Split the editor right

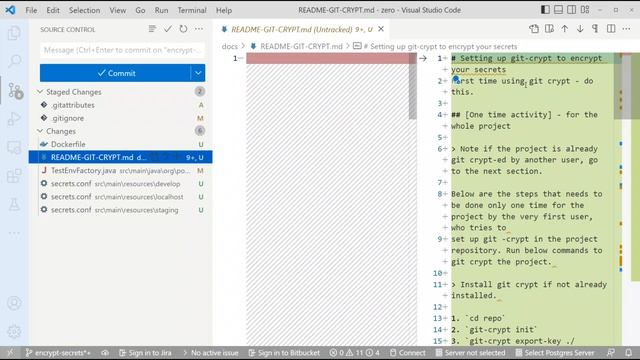click(611, 29)
